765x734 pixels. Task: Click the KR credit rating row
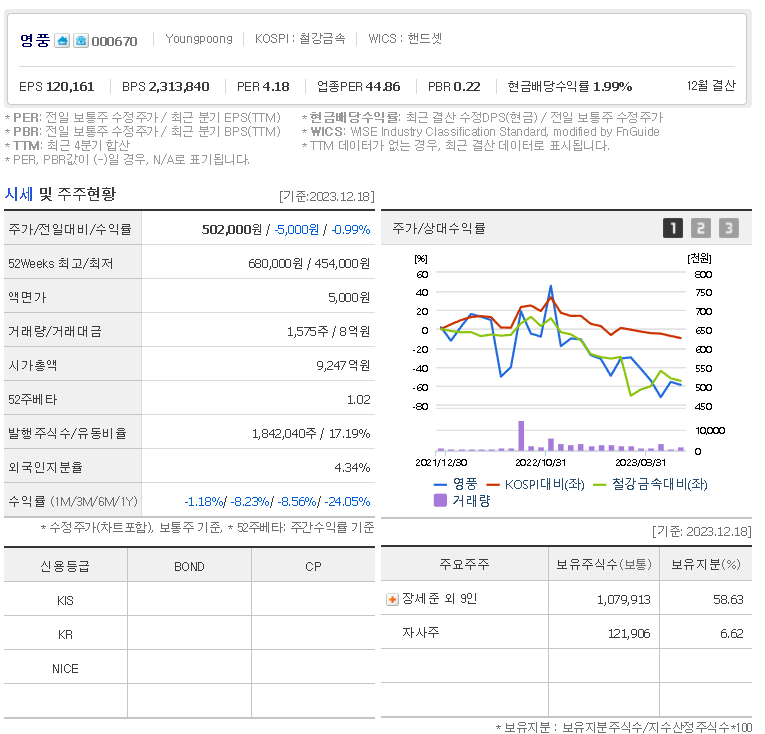(189, 634)
